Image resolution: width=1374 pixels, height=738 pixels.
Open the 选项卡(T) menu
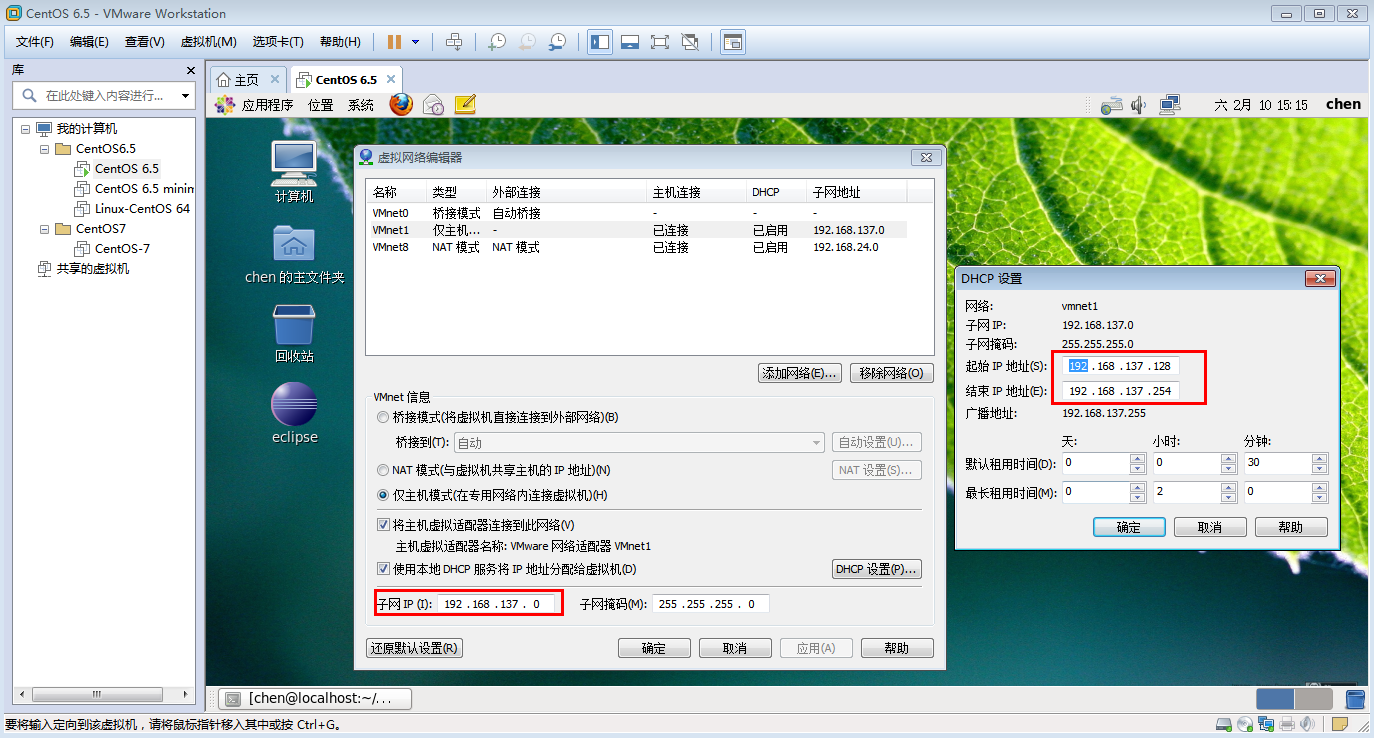pos(278,42)
